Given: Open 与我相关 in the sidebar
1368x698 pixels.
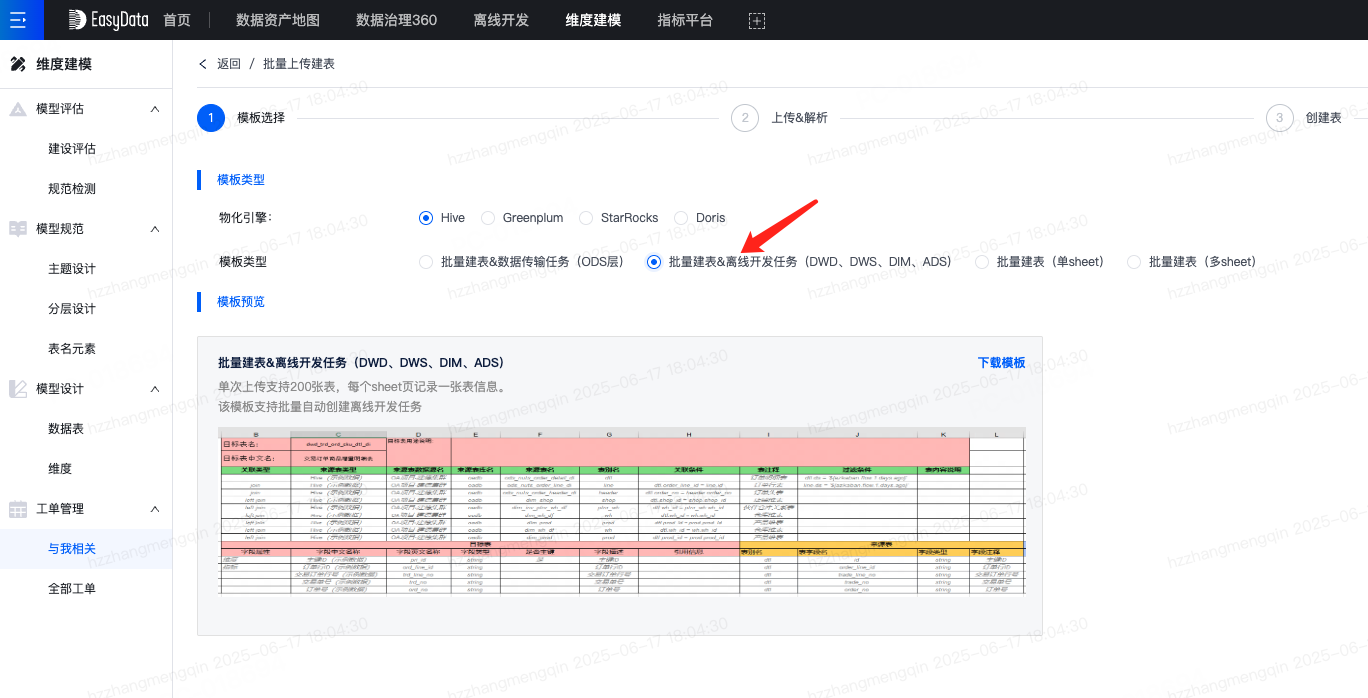Looking at the screenshot, I should [72, 549].
